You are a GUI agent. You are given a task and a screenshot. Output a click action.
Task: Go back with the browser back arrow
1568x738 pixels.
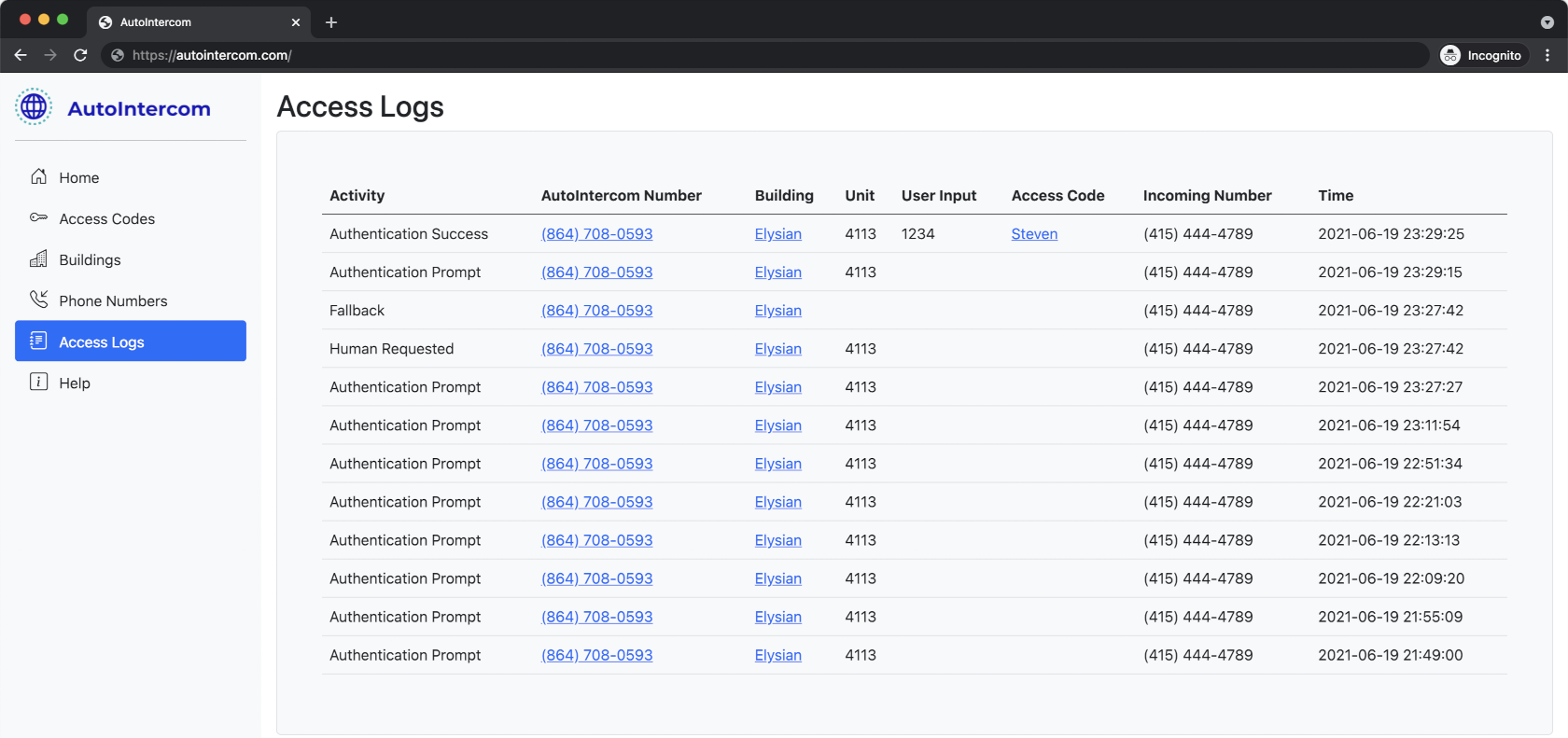[x=21, y=55]
